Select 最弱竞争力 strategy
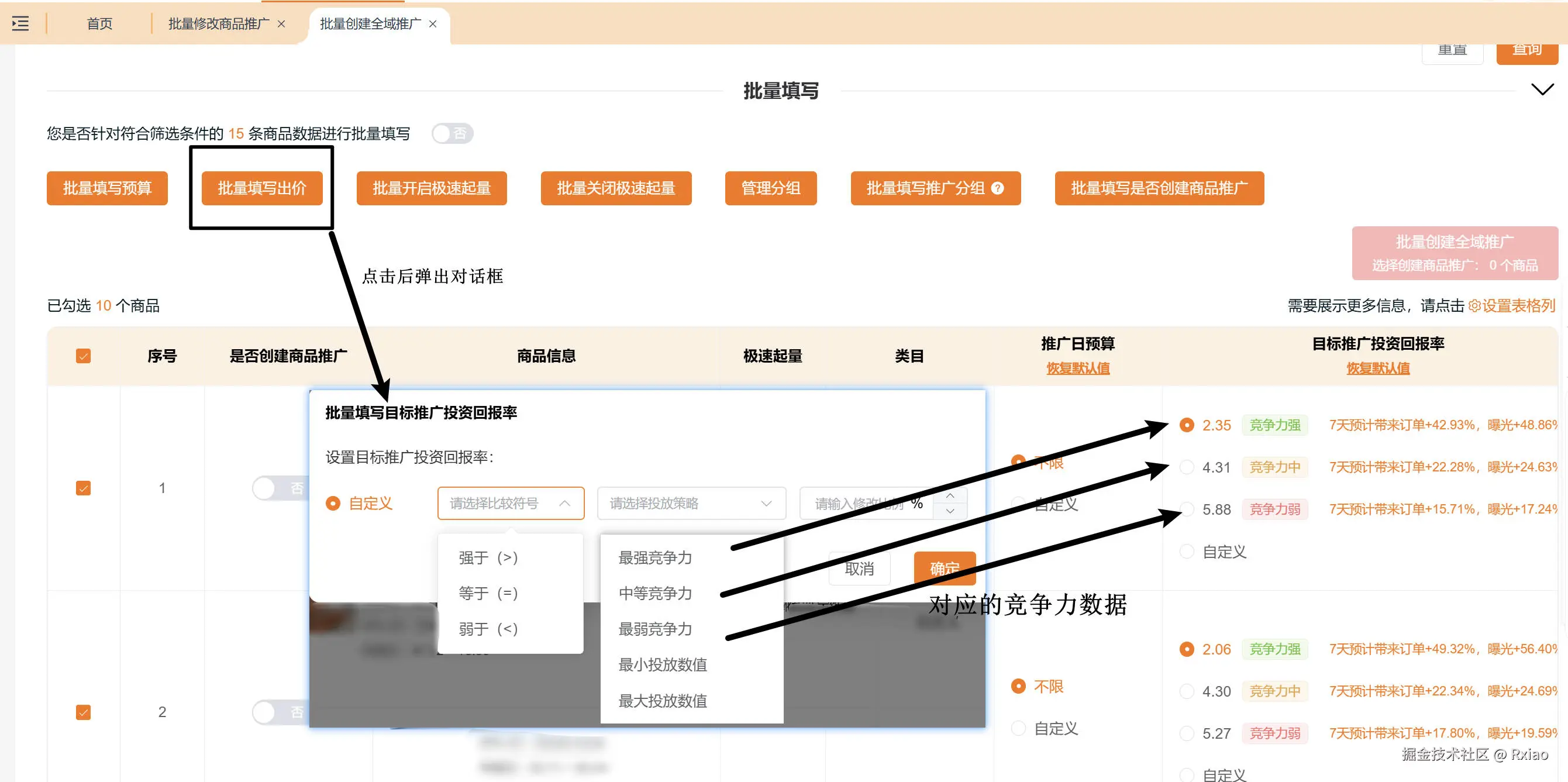This screenshot has width=1568, height=782. pyautogui.click(x=691, y=629)
